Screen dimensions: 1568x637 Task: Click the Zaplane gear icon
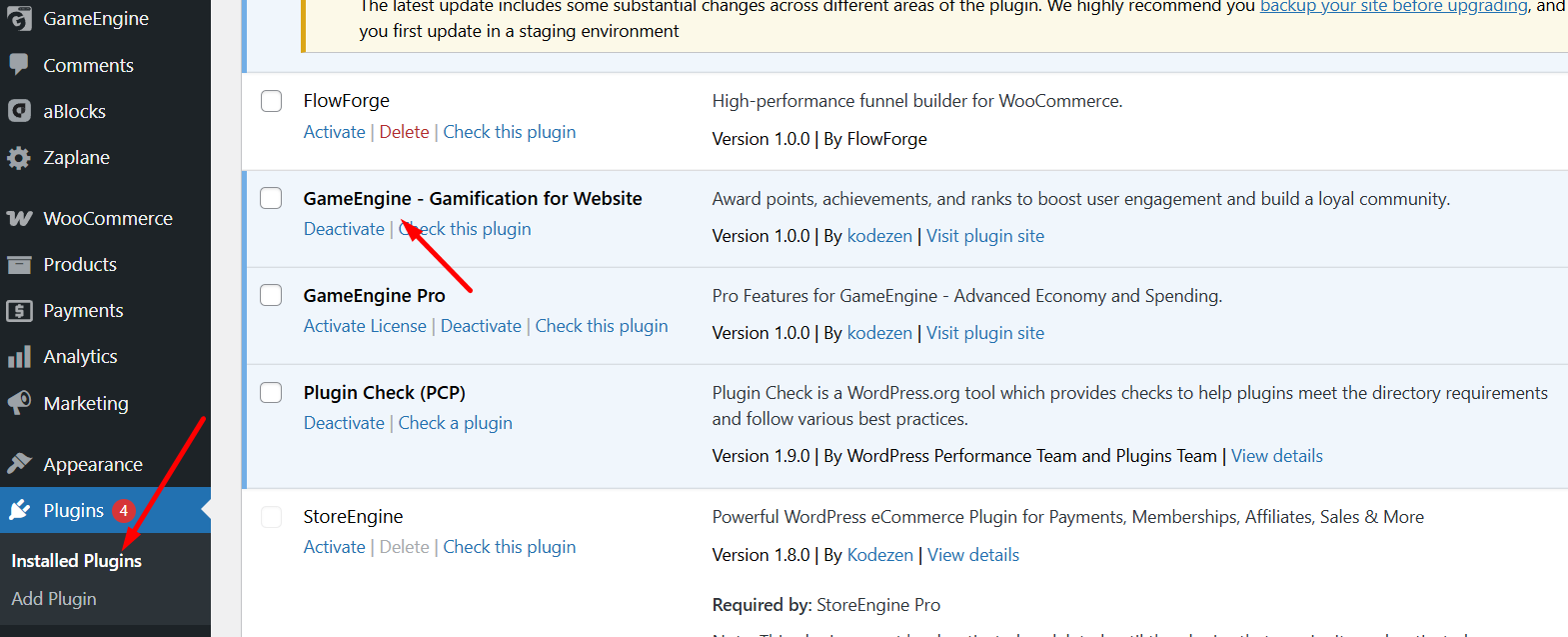click(x=19, y=157)
